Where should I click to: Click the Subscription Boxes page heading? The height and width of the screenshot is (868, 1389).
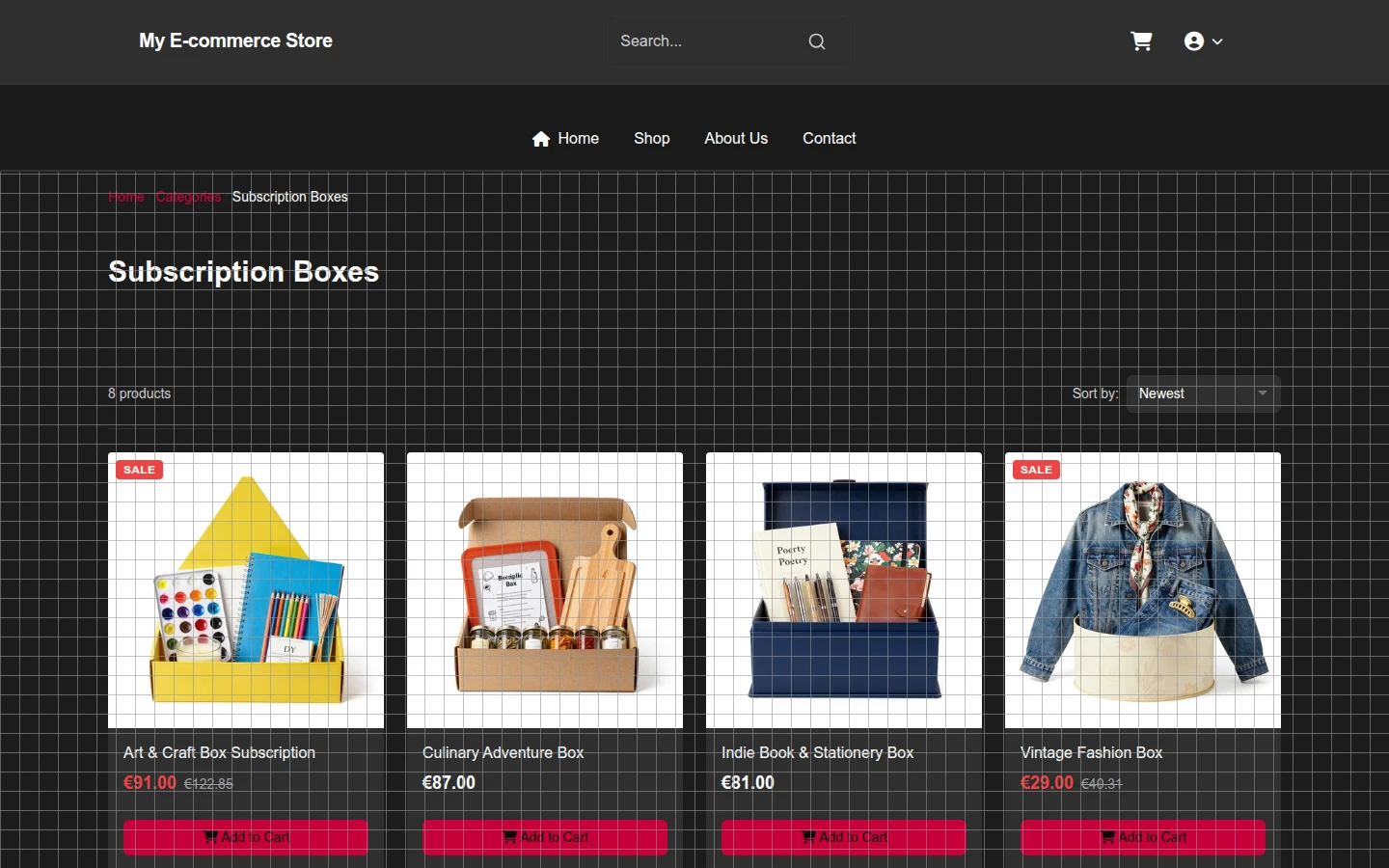[x=243, y=272]
